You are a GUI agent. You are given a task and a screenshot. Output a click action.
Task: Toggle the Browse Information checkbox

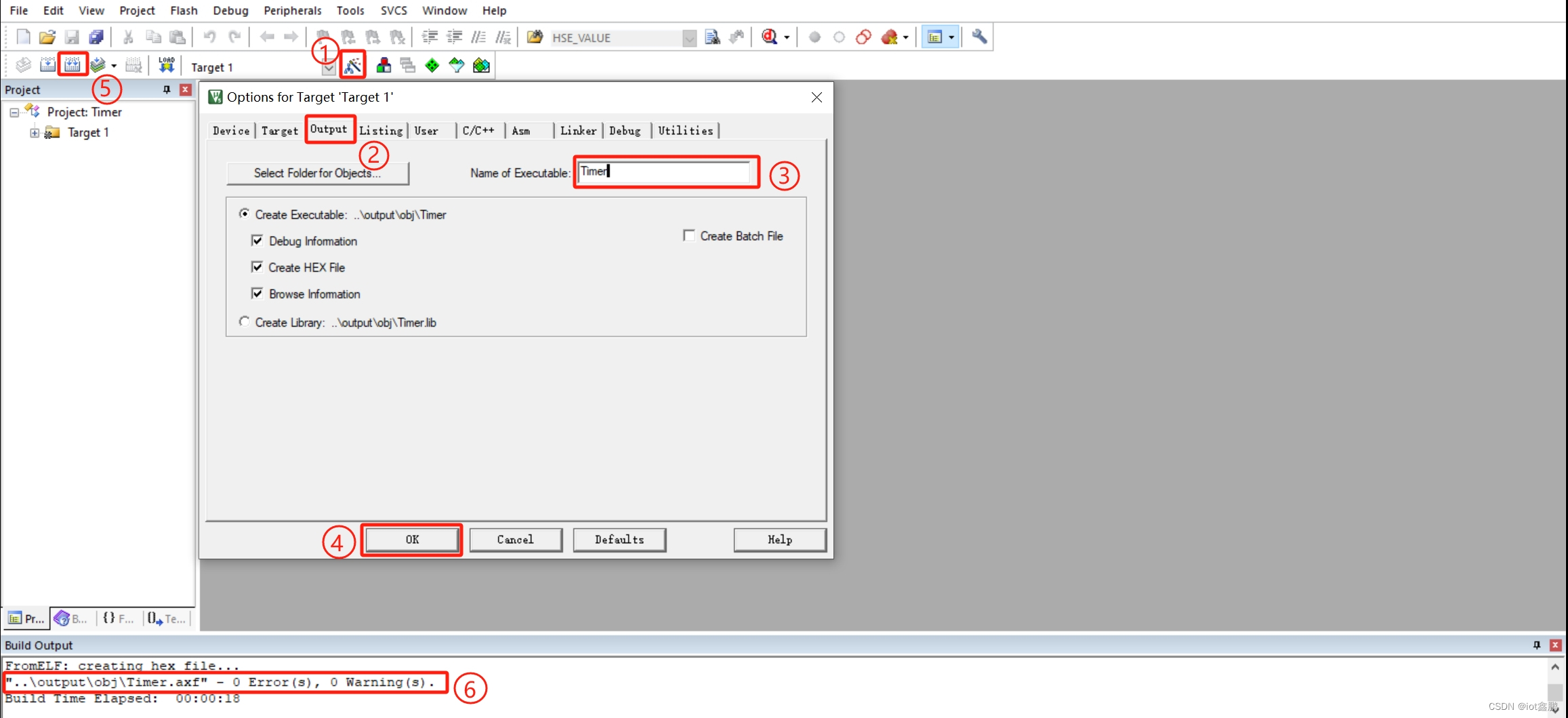pos(257,294)
